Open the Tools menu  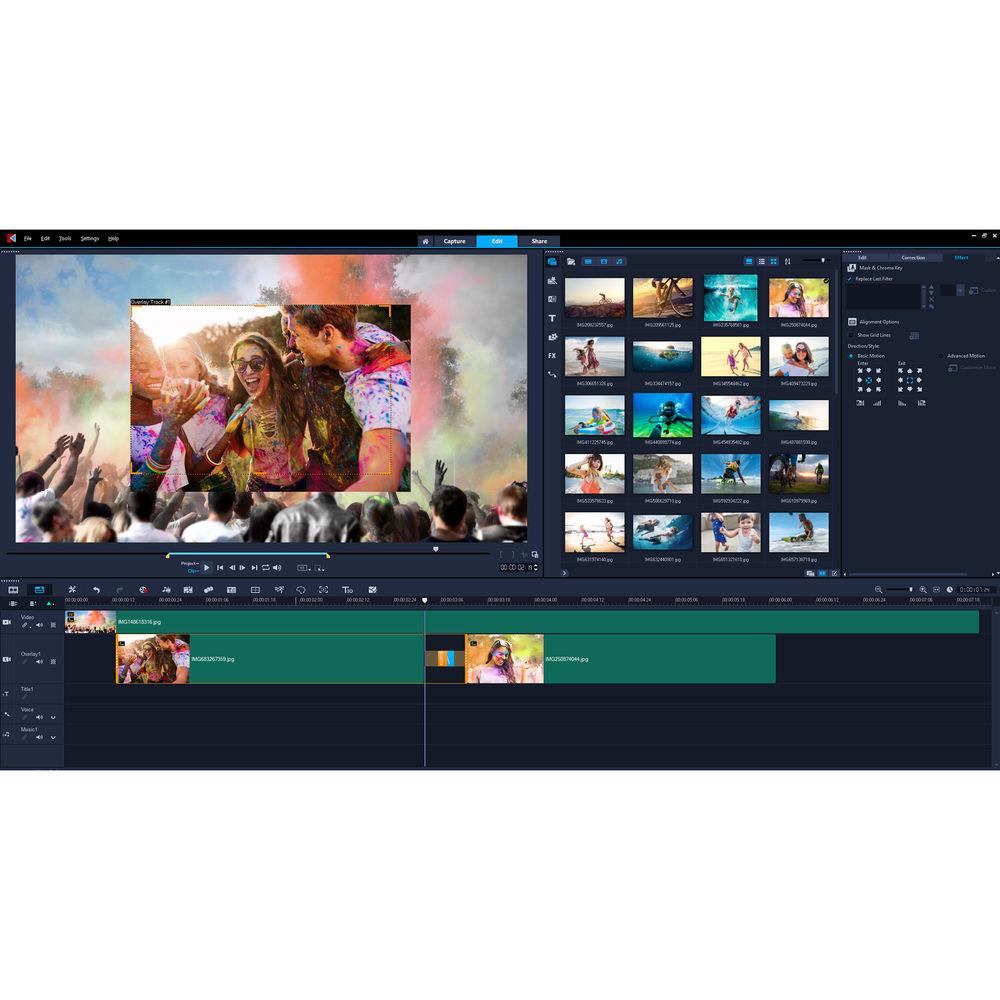tap(64, 238)
